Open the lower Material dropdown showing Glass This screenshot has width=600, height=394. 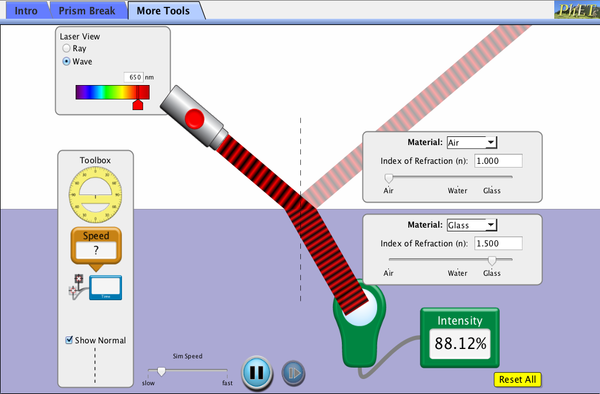[472, 225]
